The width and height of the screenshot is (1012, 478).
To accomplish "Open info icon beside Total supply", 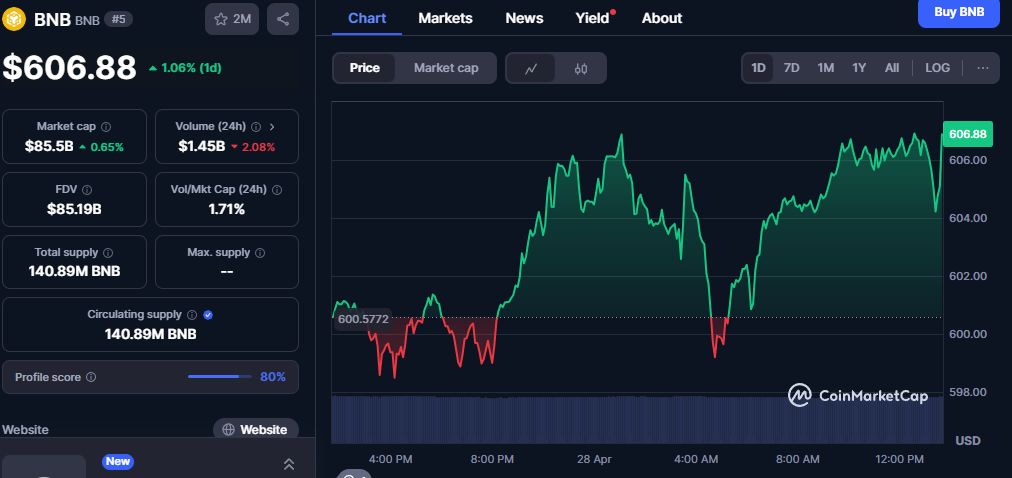I will (108, 253).
